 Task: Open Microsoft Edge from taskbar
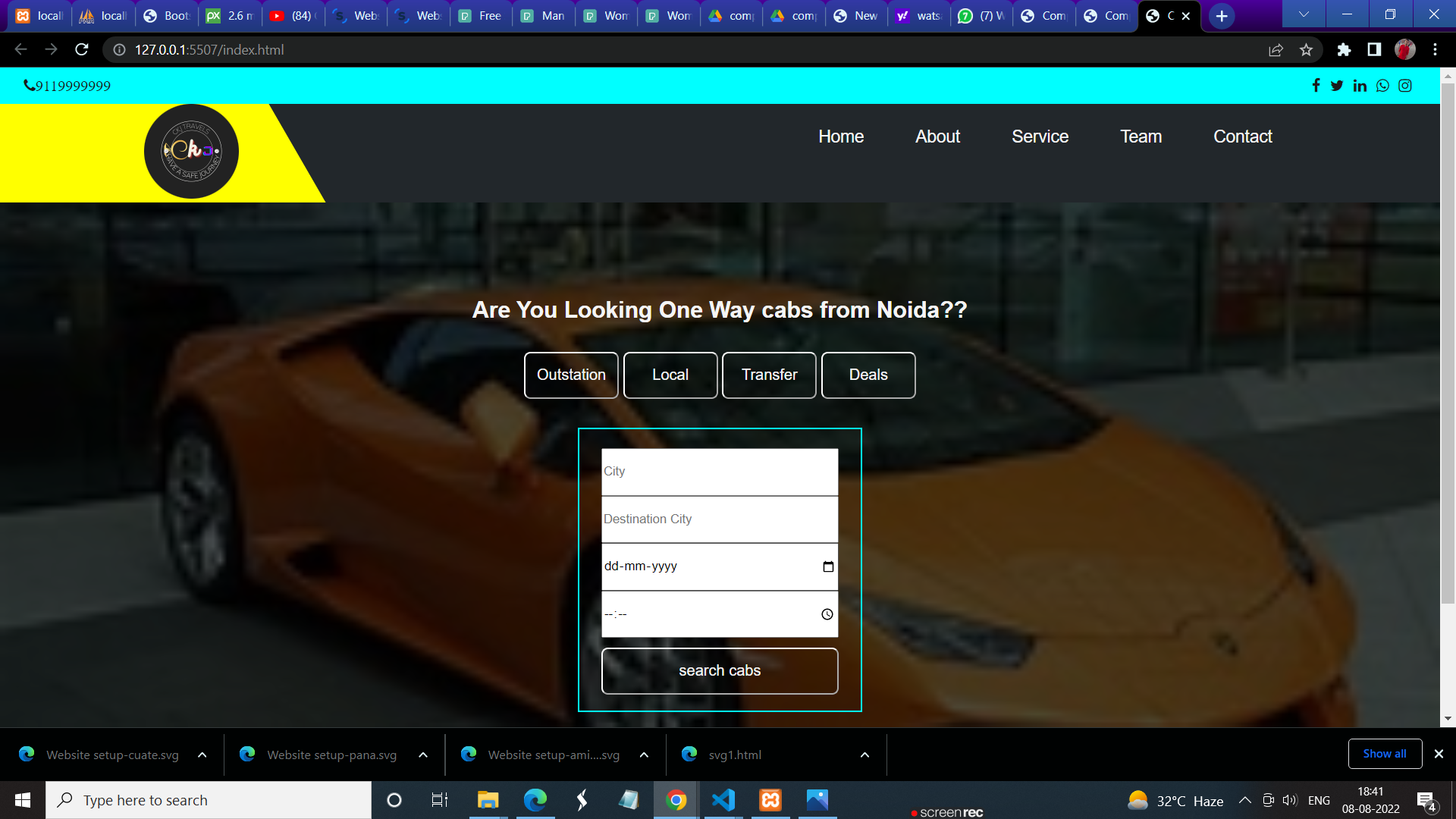pos(535,800)
